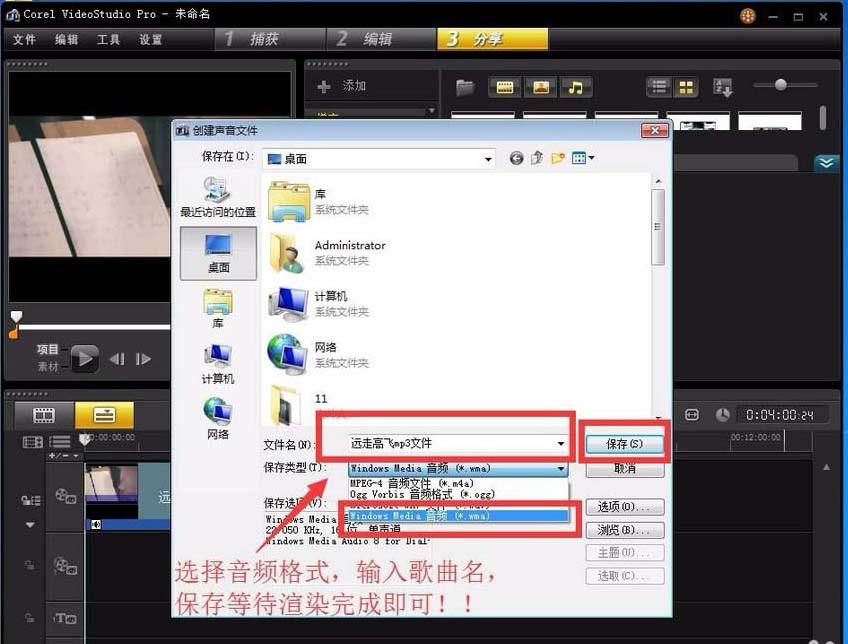Select the music library icon in the media panel
Viewport: 848px width, 644px height.
pyautogui.click(x=577, y=87)
